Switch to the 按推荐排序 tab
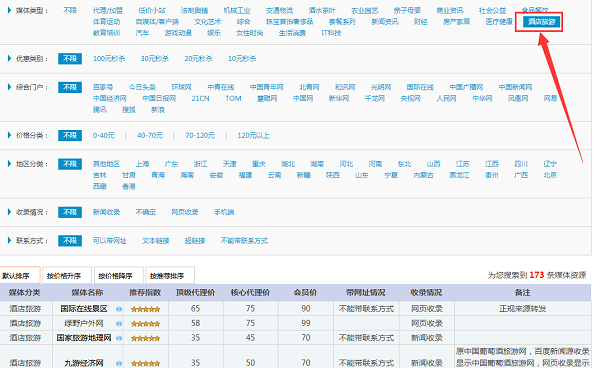The image size is (600, 368). click(x=170, y=275)
